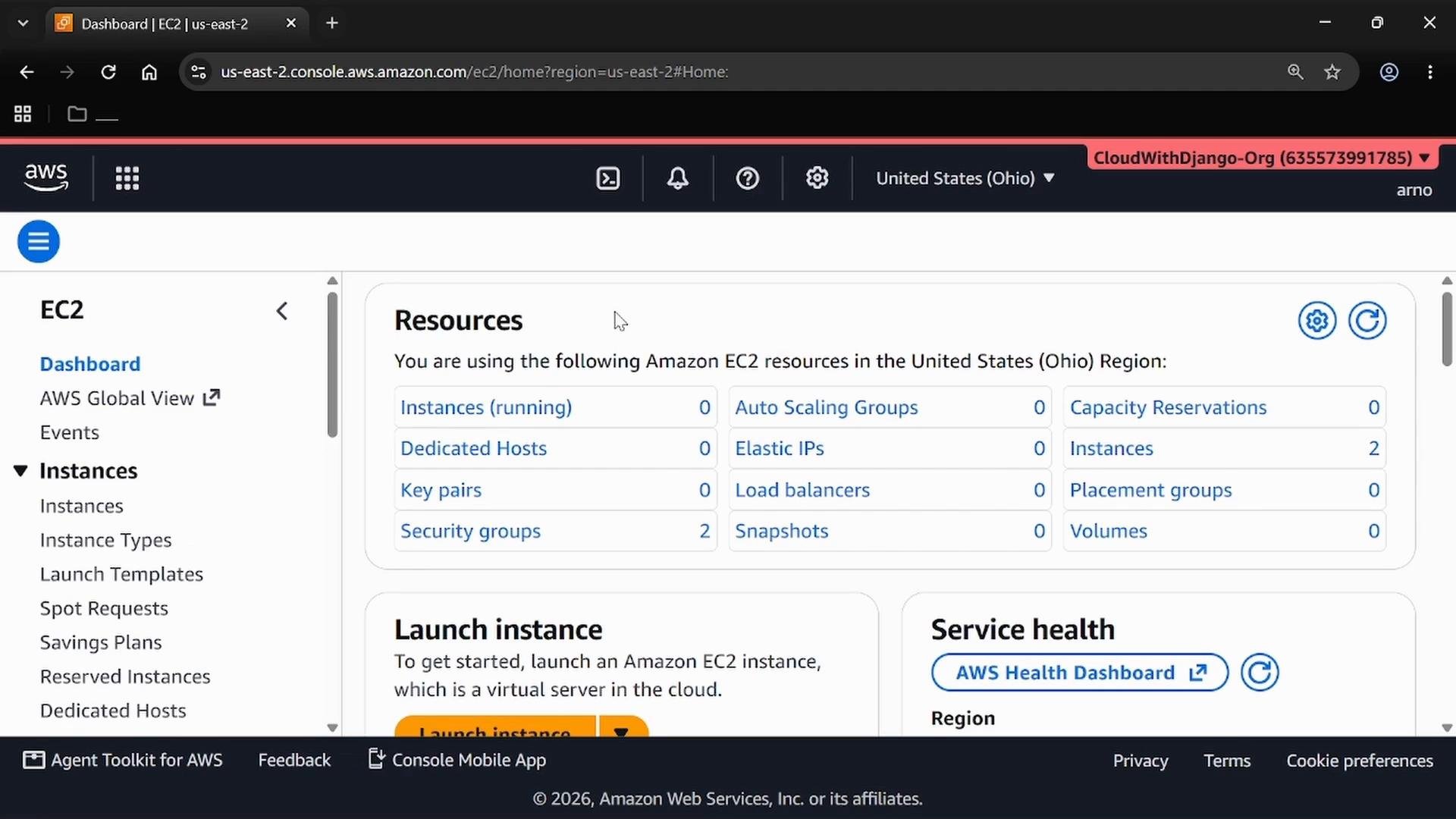Open the United States (Ohio) region dropdown
The image size is (1456, 819).
coord(965,178)
